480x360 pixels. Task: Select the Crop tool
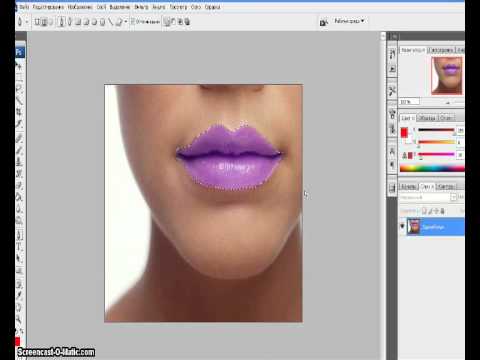pos(19,112)
